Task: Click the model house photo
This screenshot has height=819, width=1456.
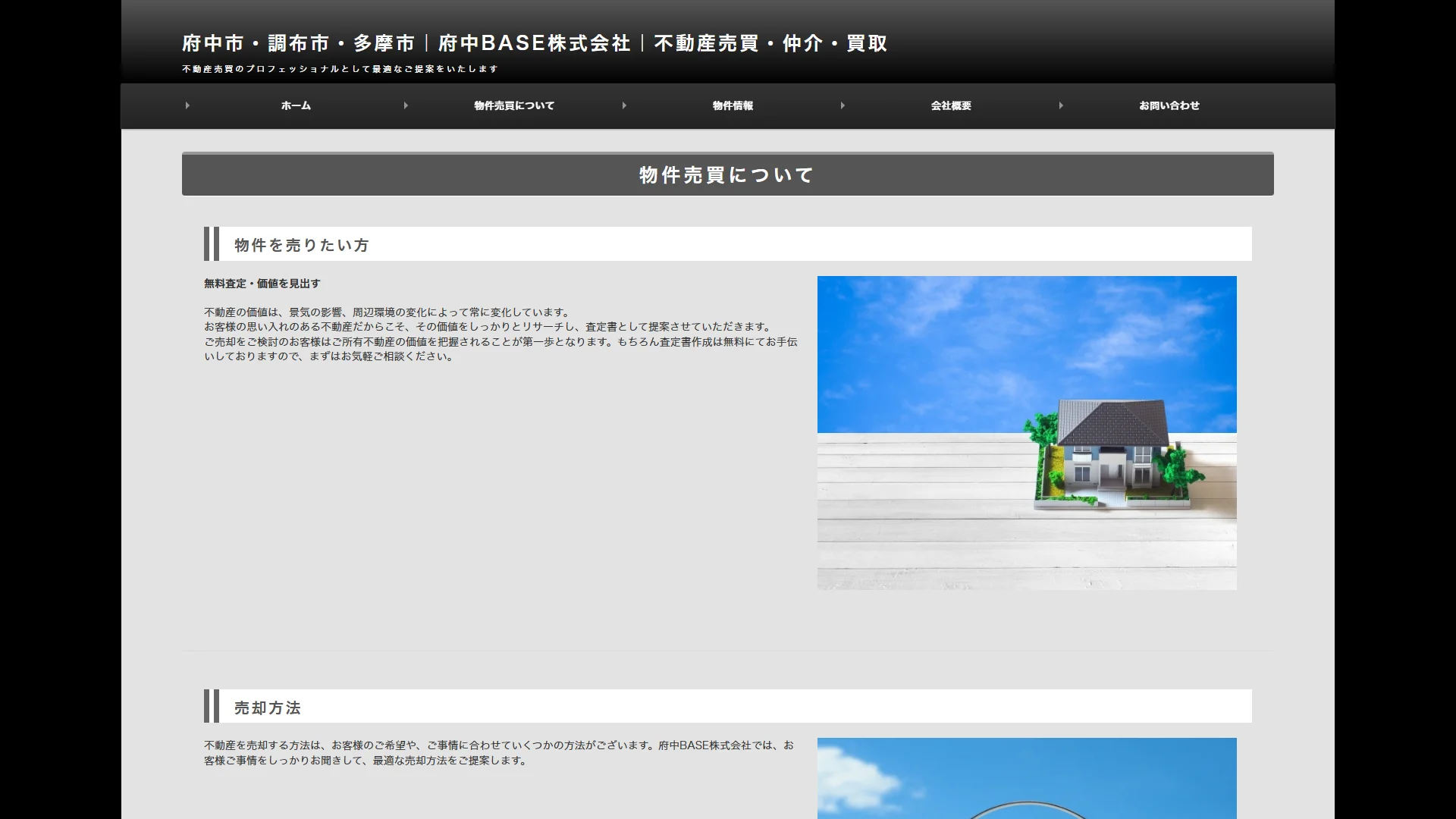Action: [x=1027, y=433]
